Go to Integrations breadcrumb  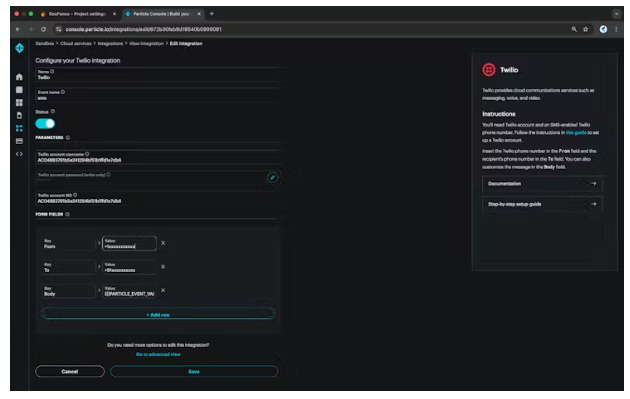[110, 43]
